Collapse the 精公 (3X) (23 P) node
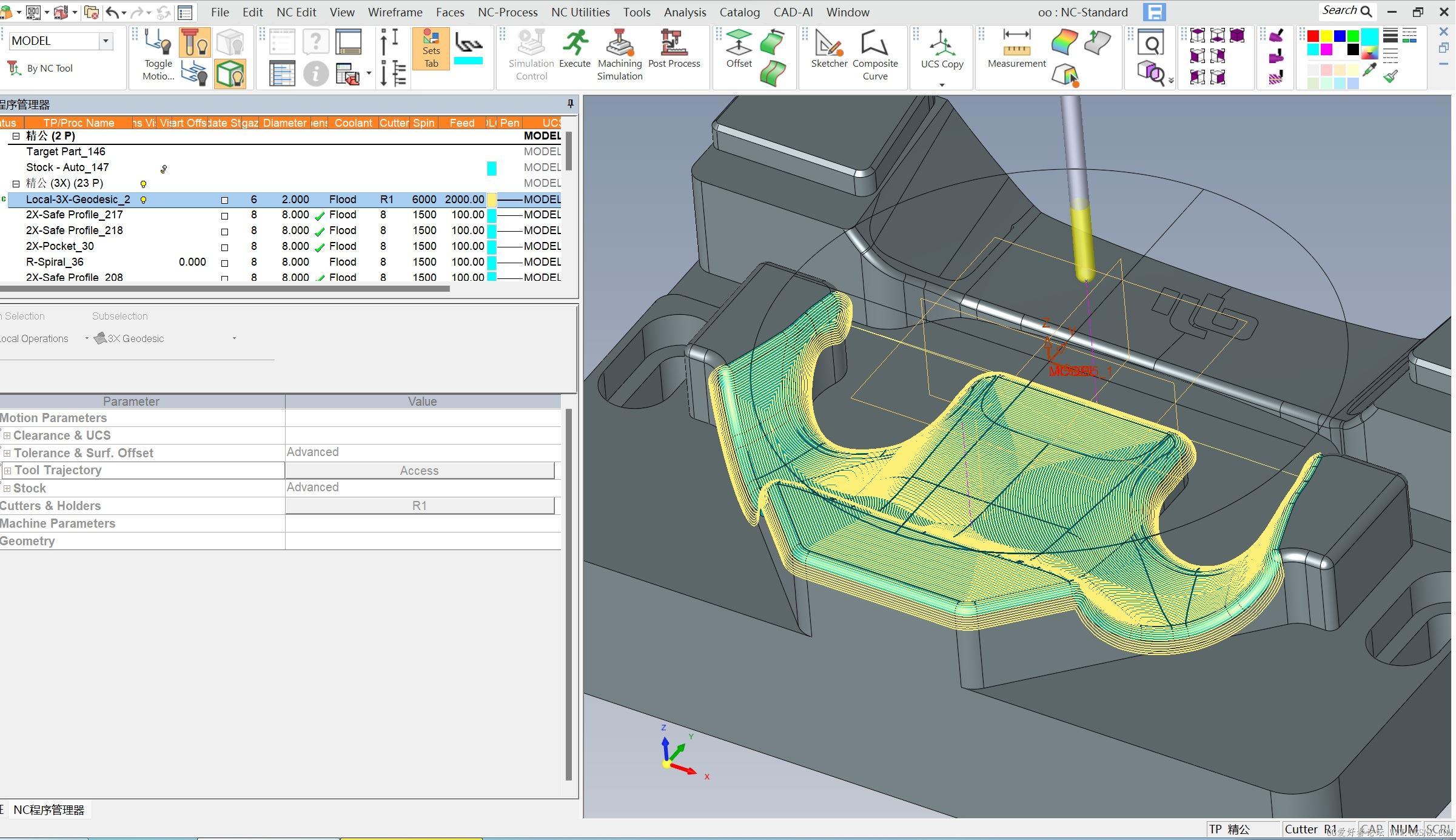 click(16, 183)
